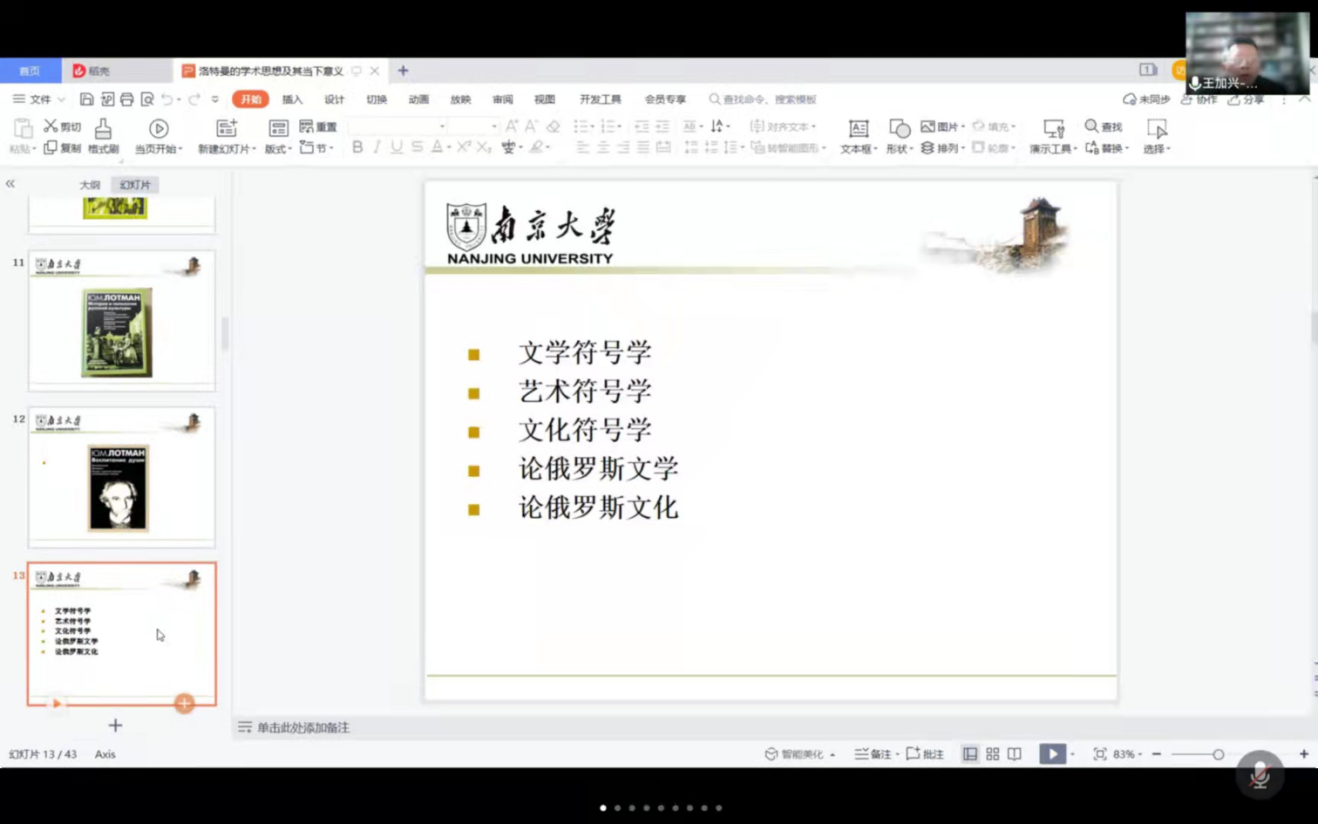Start slideshow from status bar play button

[x=1051, y=754]
